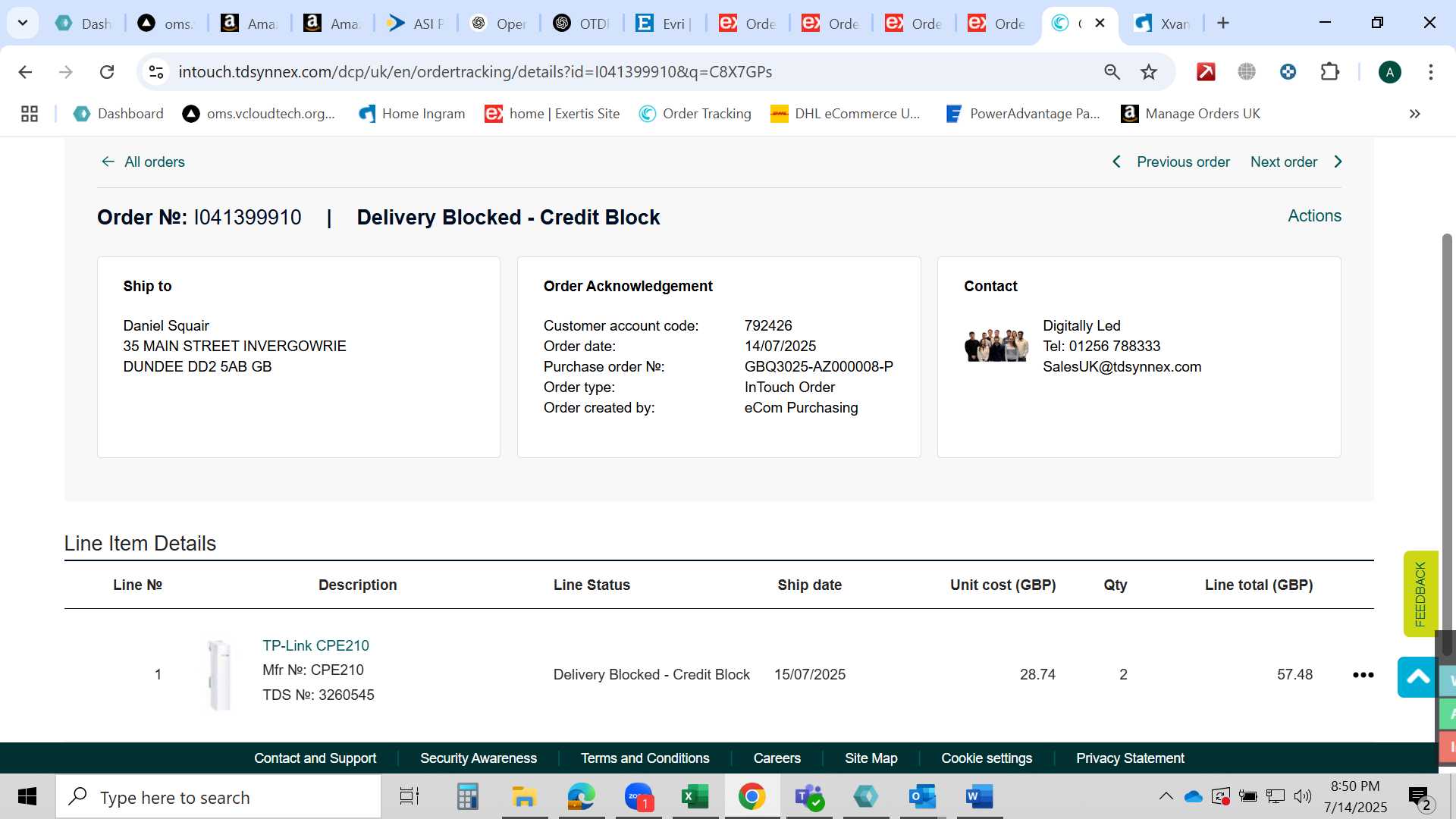
Task: Click the taskbar search box
Action: 218,797
